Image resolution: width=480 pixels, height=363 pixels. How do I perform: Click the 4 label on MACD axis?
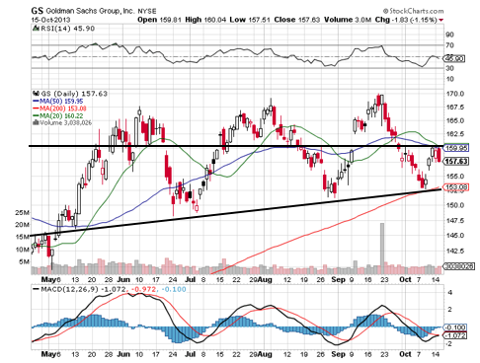450,293
